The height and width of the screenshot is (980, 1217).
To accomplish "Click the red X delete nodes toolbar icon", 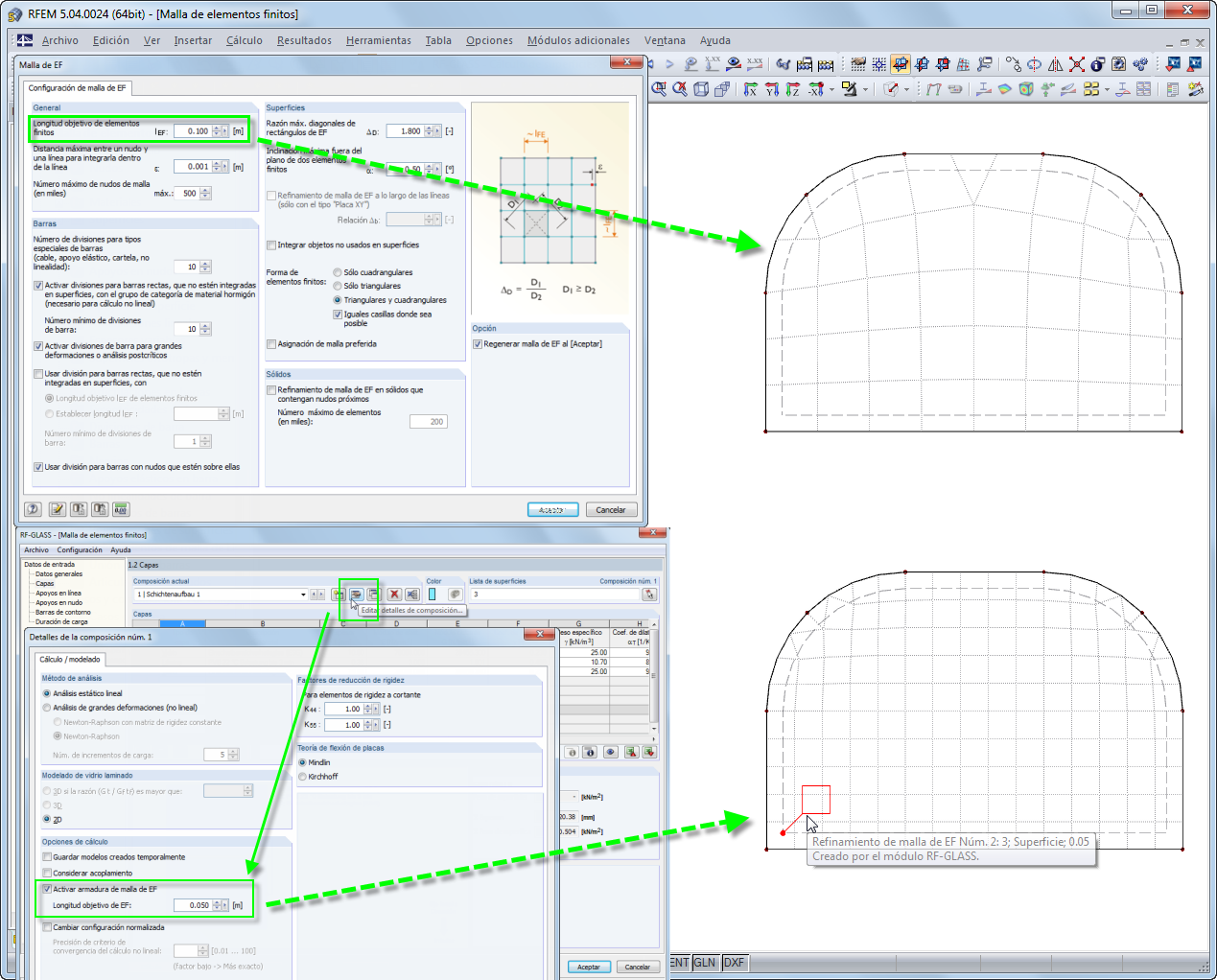I will [x=1077, y=64].
